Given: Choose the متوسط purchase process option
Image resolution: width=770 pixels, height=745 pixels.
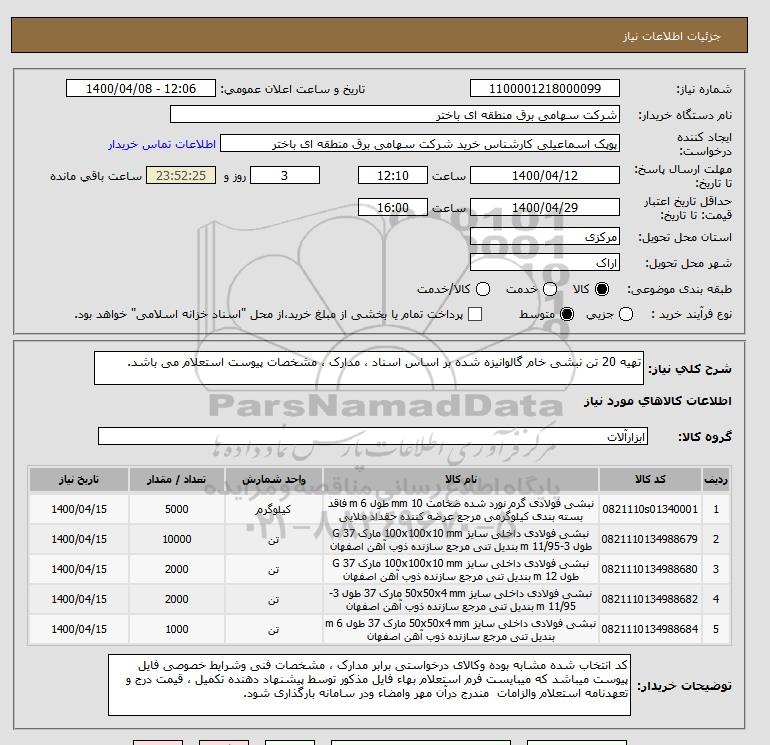Looking at the screenshot, I should (567, 314).
